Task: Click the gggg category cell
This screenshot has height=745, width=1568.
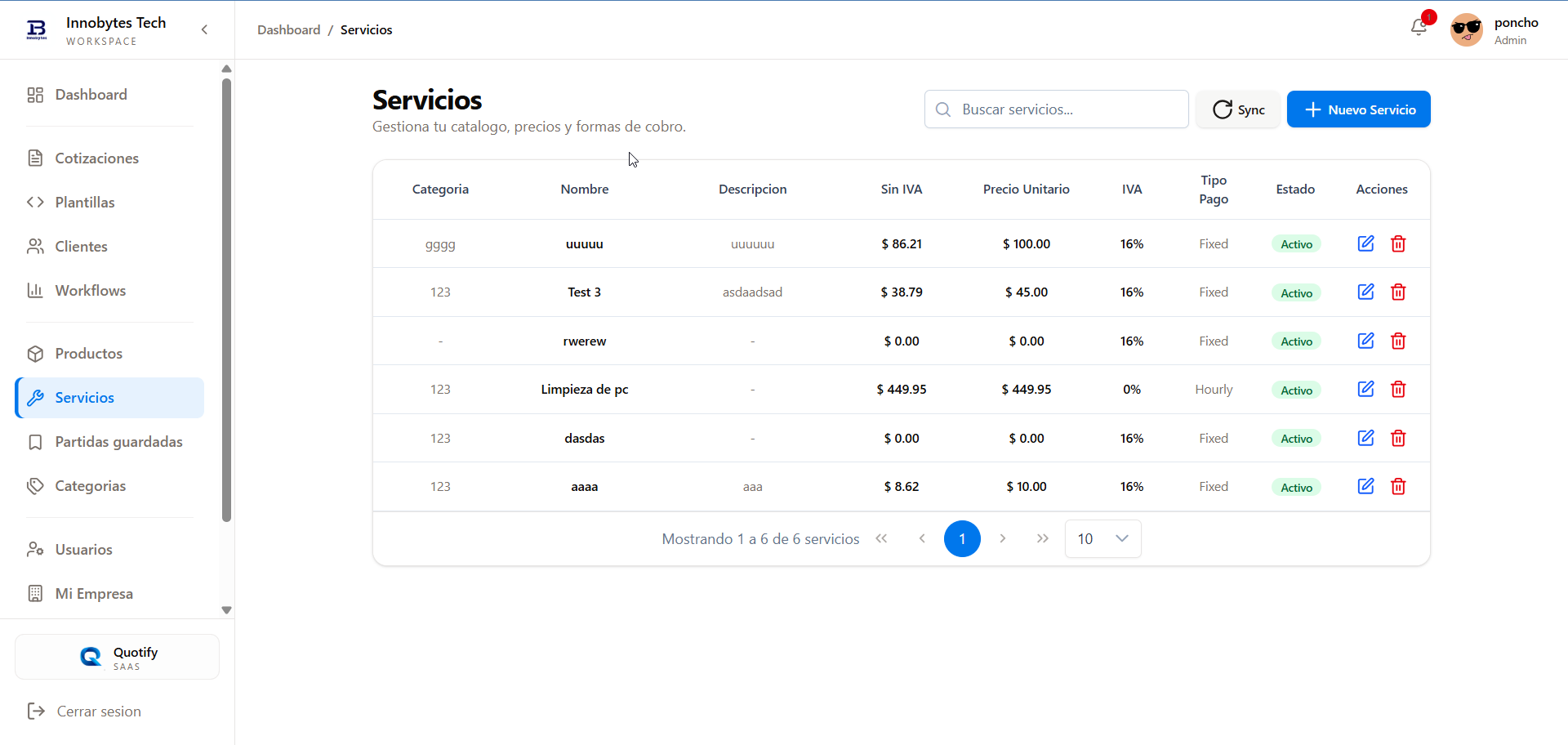Action: pyautogui.click(x=440, y=244)
